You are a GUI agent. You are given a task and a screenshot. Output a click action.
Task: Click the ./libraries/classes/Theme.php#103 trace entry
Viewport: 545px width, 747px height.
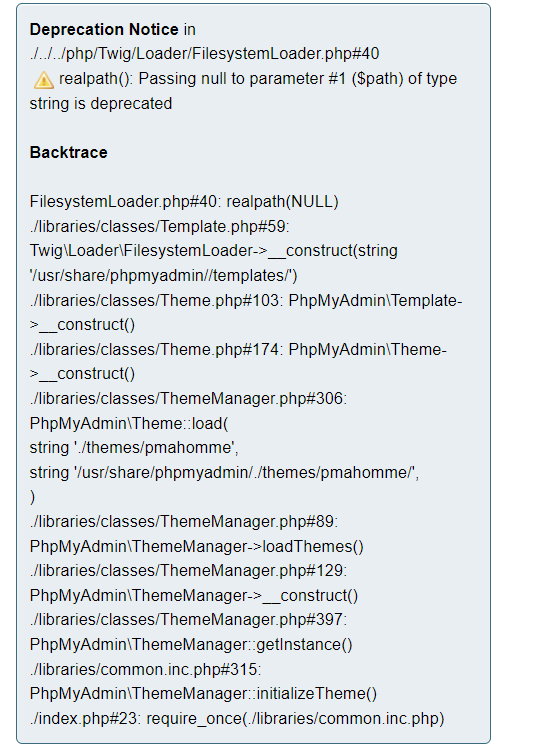[x=154, y=301]
